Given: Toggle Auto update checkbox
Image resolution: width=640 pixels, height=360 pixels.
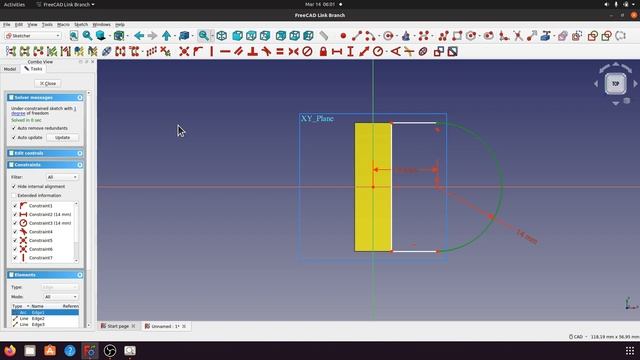Looking at the screenshot, I should coord(14,138).
